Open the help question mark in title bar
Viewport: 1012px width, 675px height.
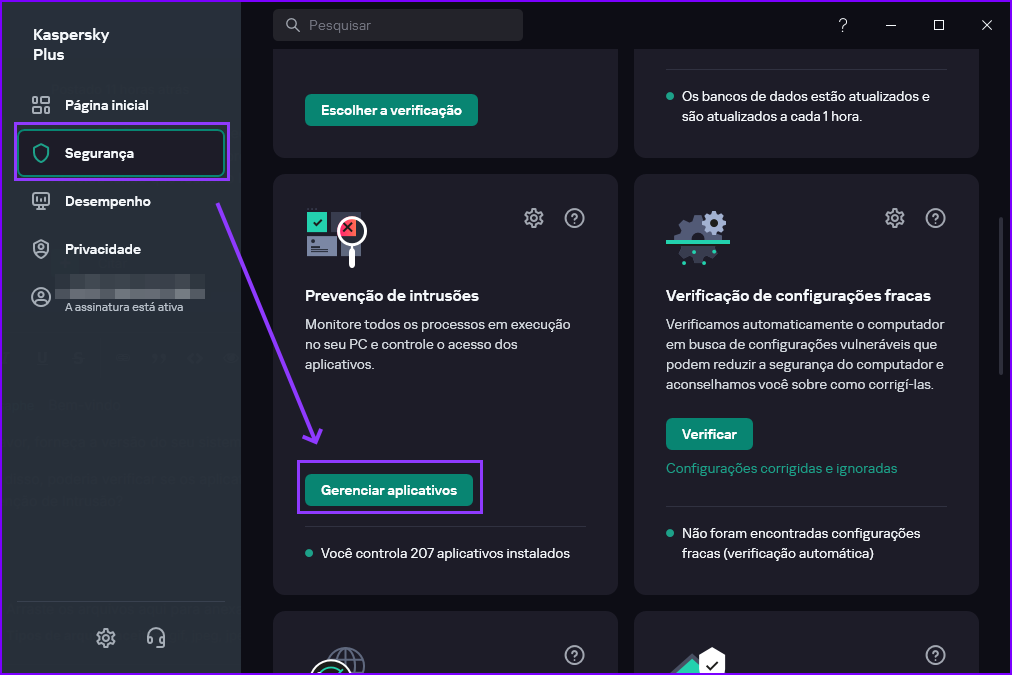[842, 25]
